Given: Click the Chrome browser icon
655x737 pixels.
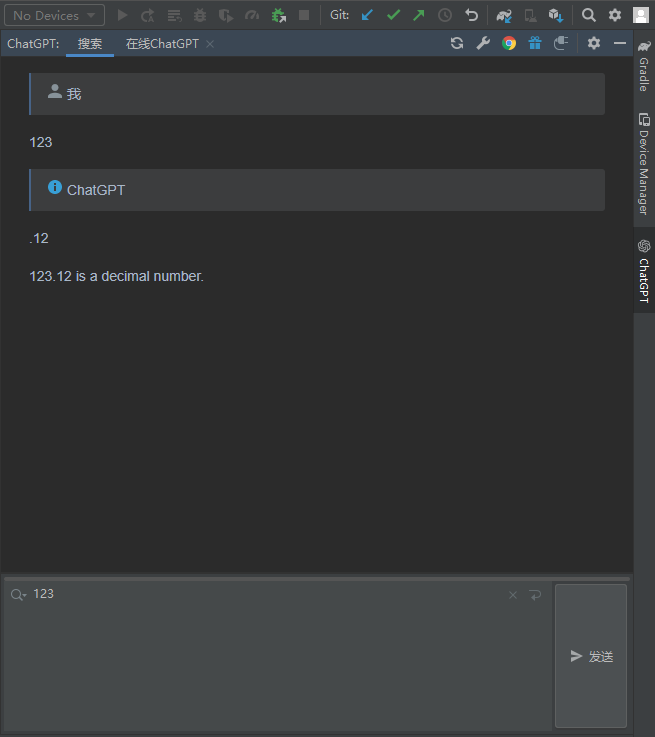Looking at the screenshot, I should (509, 43).
